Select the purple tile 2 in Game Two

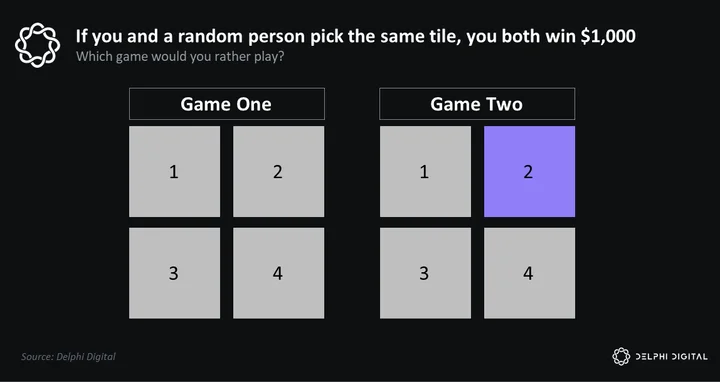[529, 171]
